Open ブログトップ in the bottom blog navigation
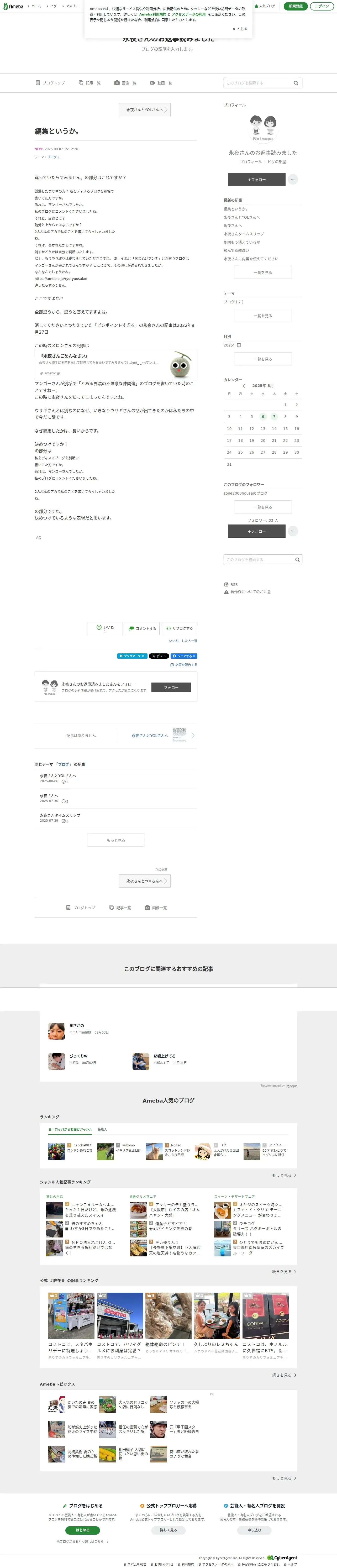This screenshot has width=337, height=1568. pos(81,908)
